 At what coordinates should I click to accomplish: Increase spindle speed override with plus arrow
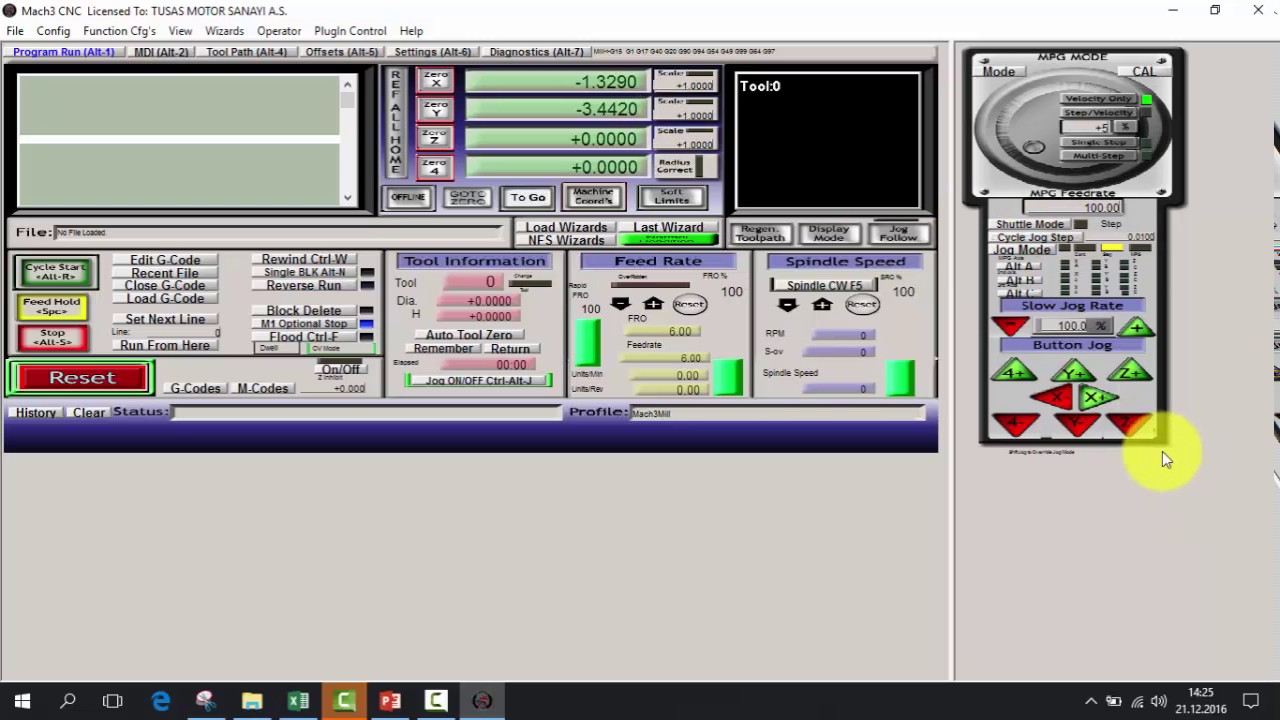coord(822,305)
